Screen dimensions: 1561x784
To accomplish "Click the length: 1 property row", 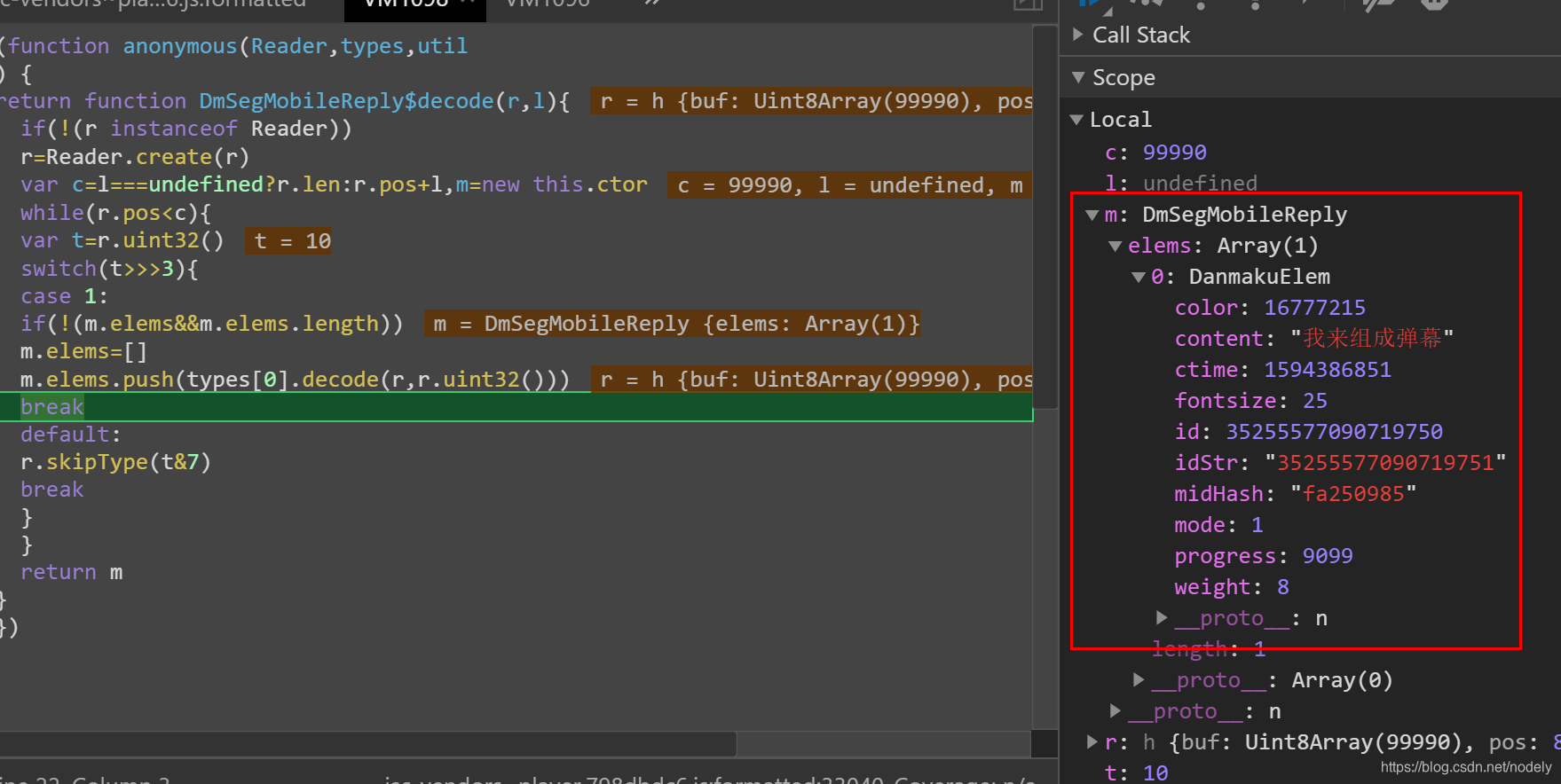I will tap(1208, 649).
